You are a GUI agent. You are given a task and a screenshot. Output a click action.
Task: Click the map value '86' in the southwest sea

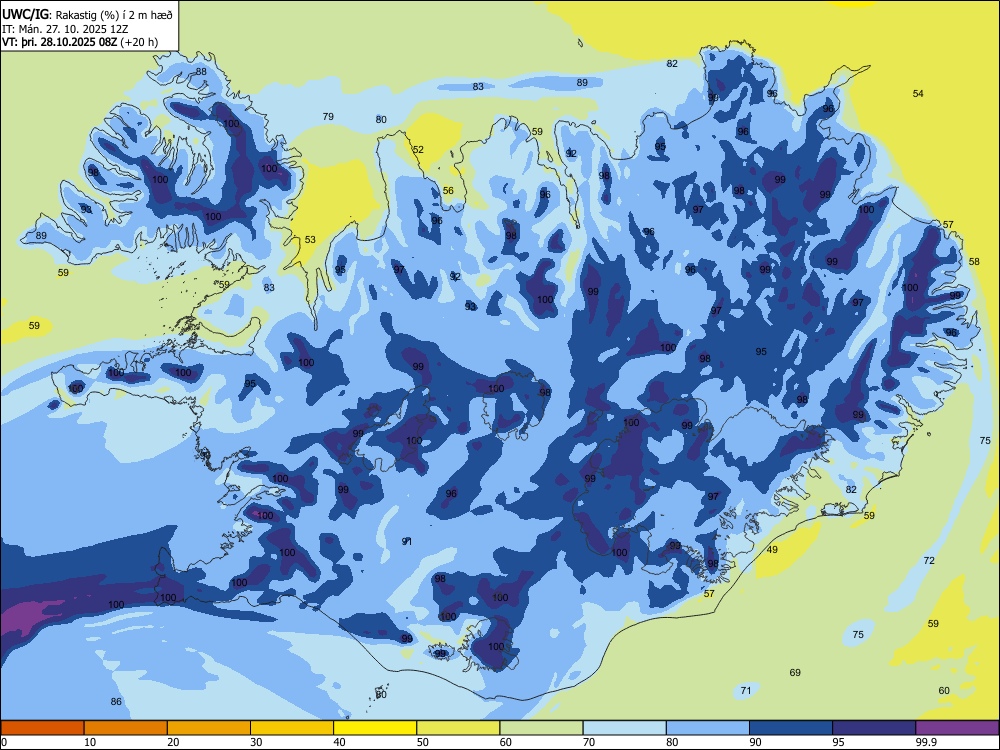coord(115,701)
